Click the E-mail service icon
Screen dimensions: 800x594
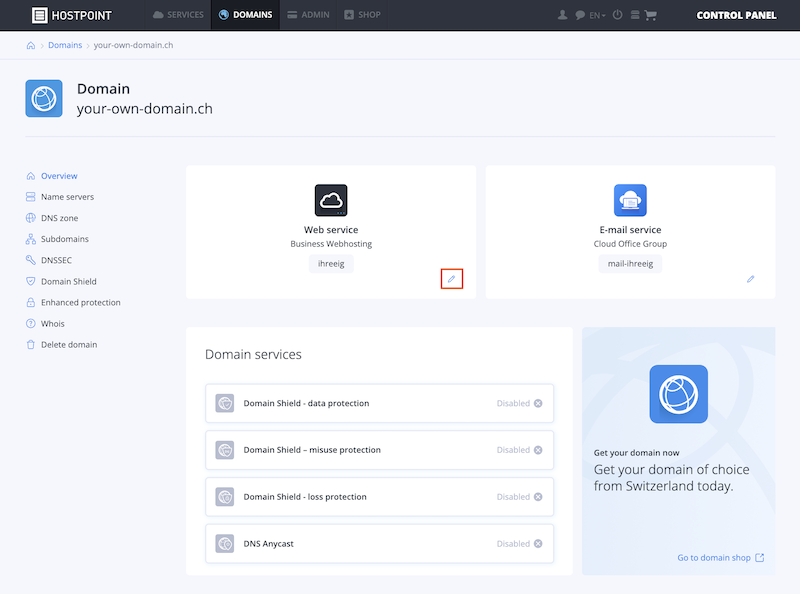(x=630, y=200)
